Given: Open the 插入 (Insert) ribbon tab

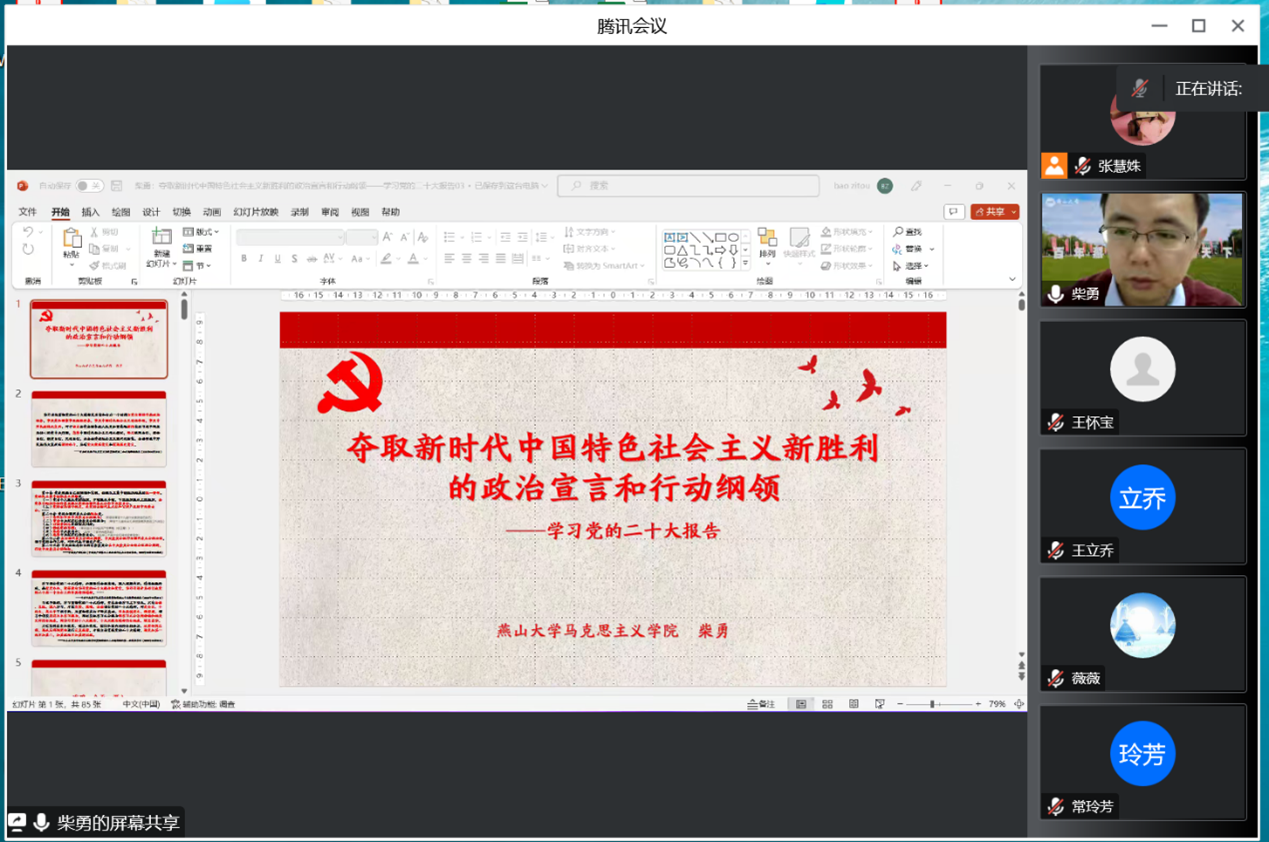Looking at the screenshot, I should coord(90,212).
